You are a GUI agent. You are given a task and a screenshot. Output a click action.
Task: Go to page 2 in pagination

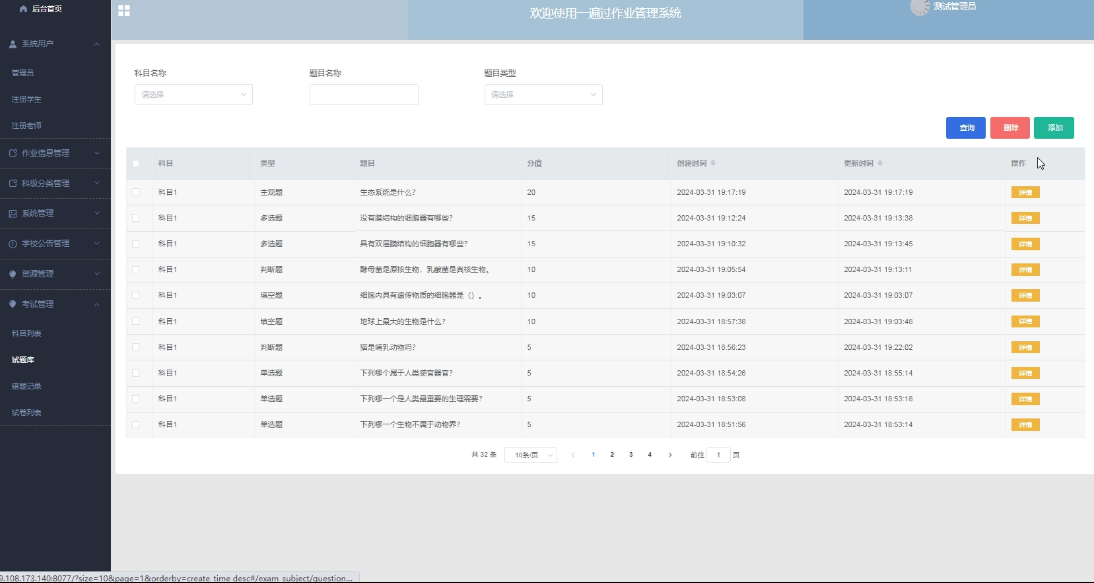612,455
